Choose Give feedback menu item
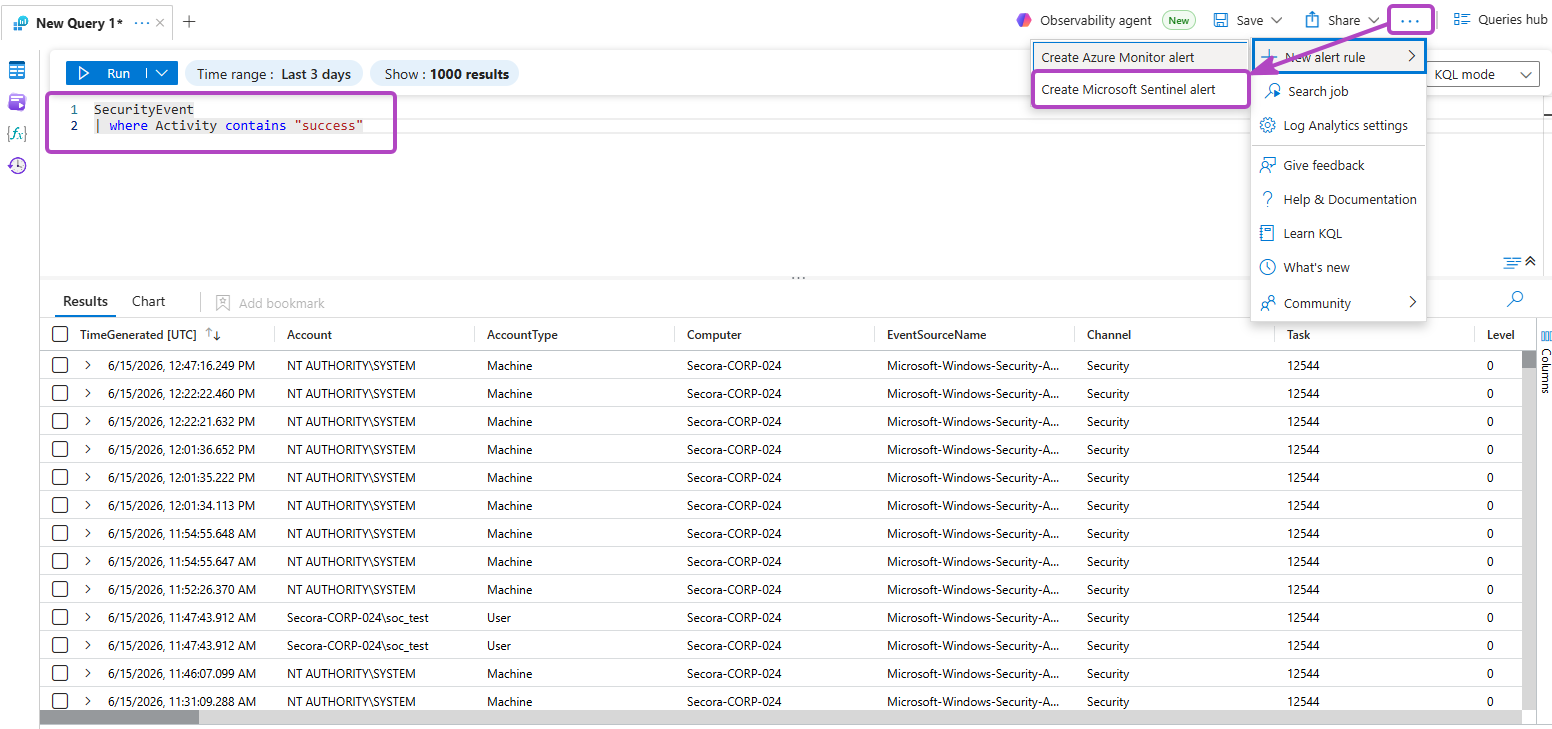The width and height of the screenshot is (1552, 729). [x=1339, y=165]
